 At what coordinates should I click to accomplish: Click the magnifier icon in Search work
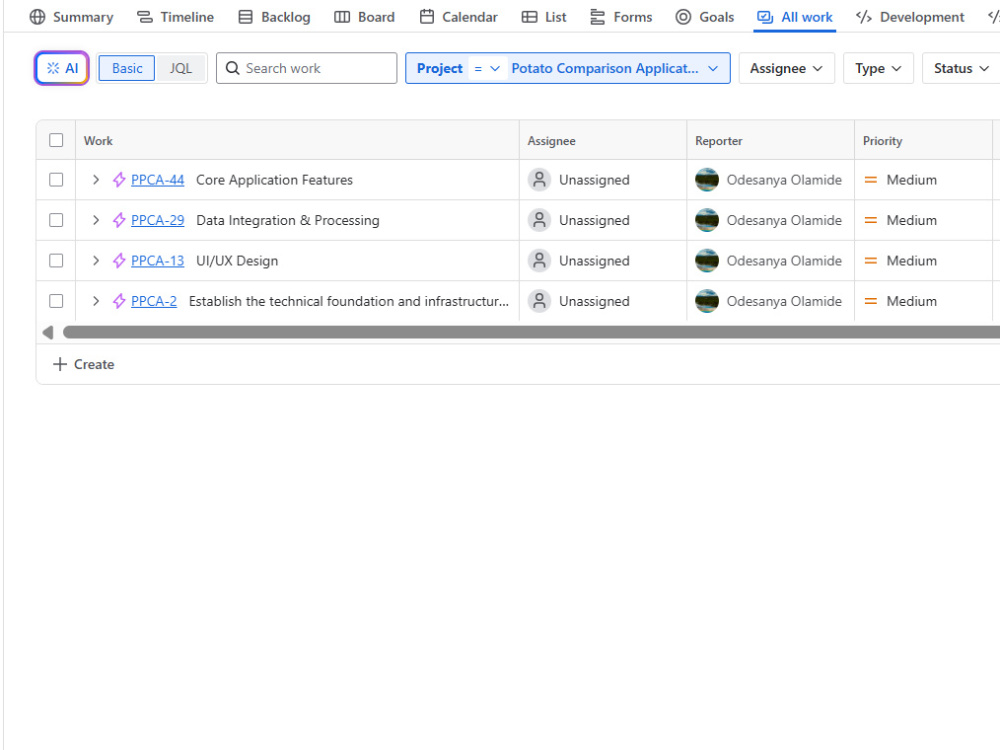click(x=233, y=68)
